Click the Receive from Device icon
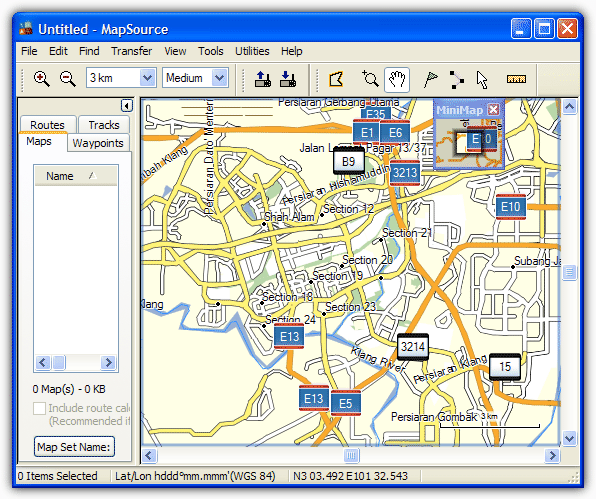Screen dimensions: 596x499 click(x=288, y=79)
